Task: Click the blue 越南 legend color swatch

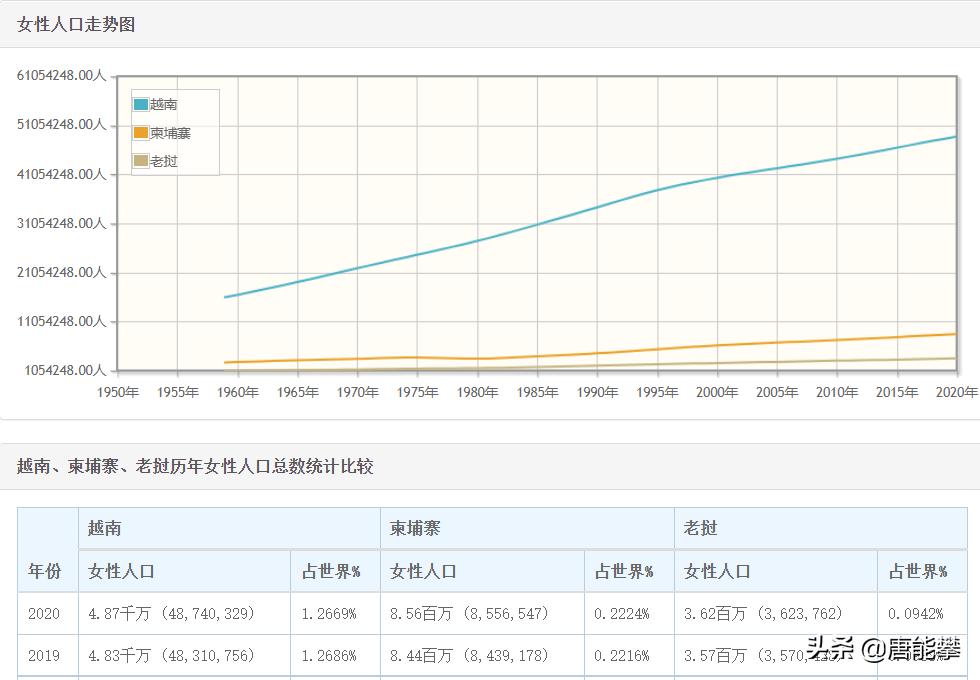Action: (140, 103)
